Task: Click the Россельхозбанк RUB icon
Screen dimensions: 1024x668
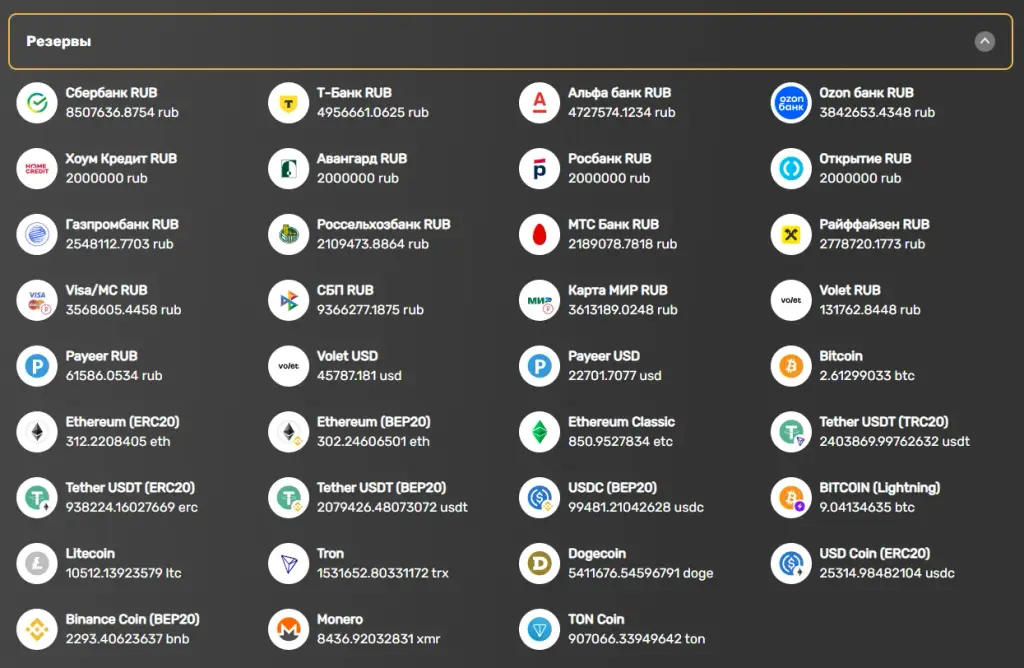Action: 289,234
